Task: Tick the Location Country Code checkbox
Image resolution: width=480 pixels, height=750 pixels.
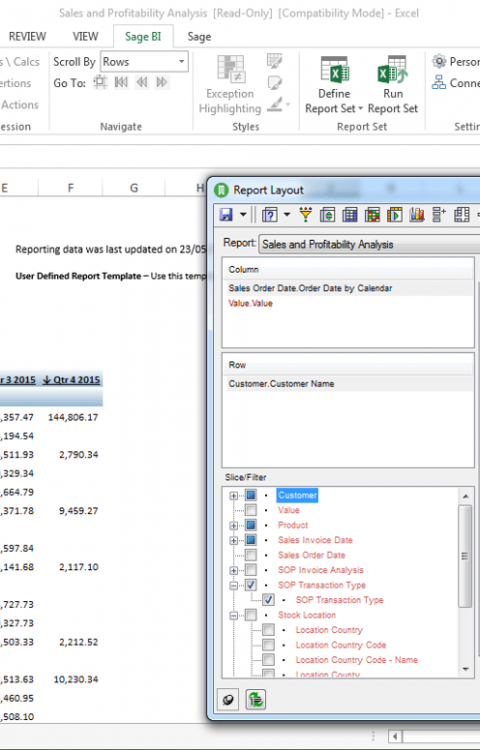Action: click(x=268, y=645)
